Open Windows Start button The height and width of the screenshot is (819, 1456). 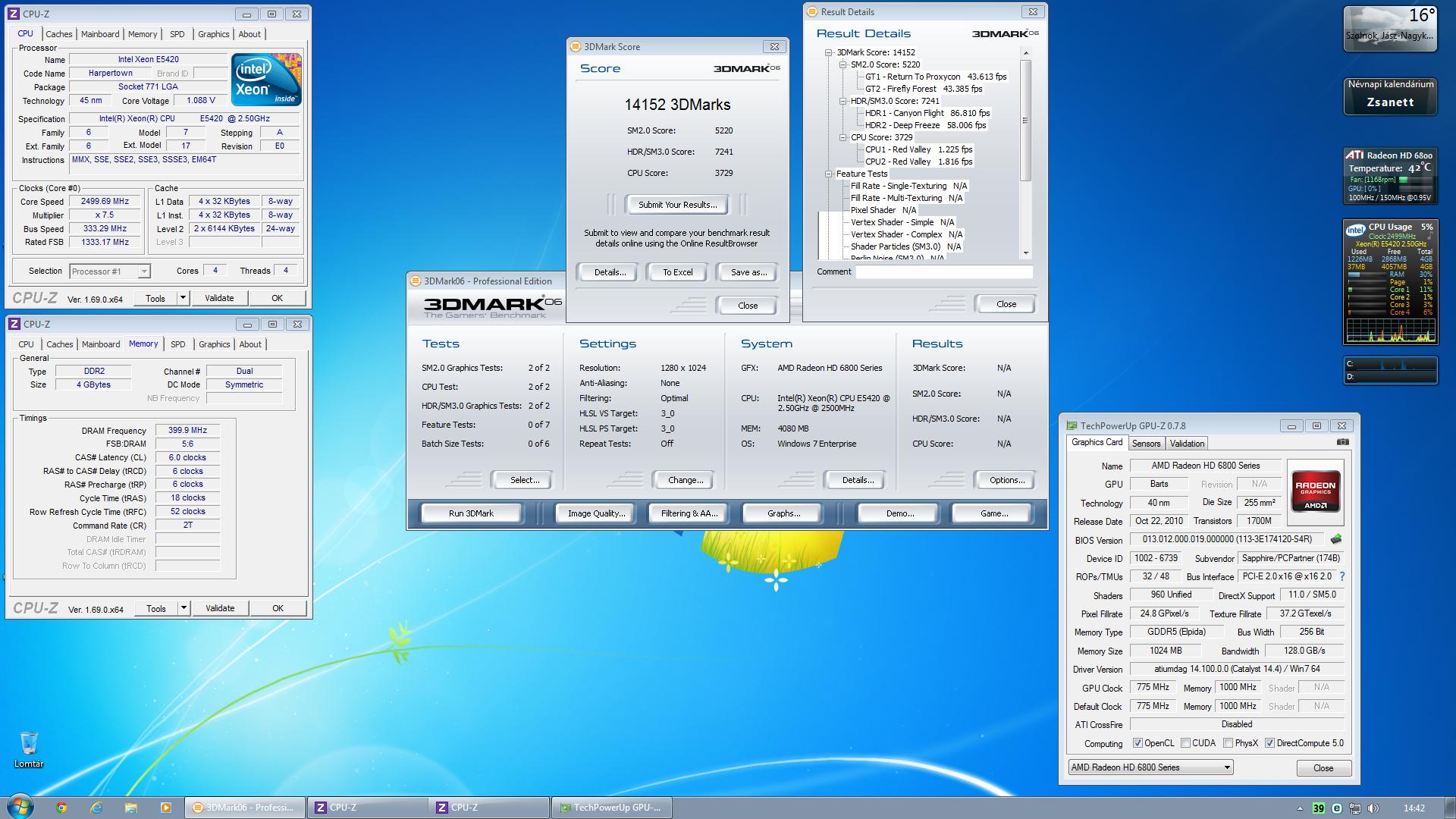pyautogui.click(x=20, y=807)
